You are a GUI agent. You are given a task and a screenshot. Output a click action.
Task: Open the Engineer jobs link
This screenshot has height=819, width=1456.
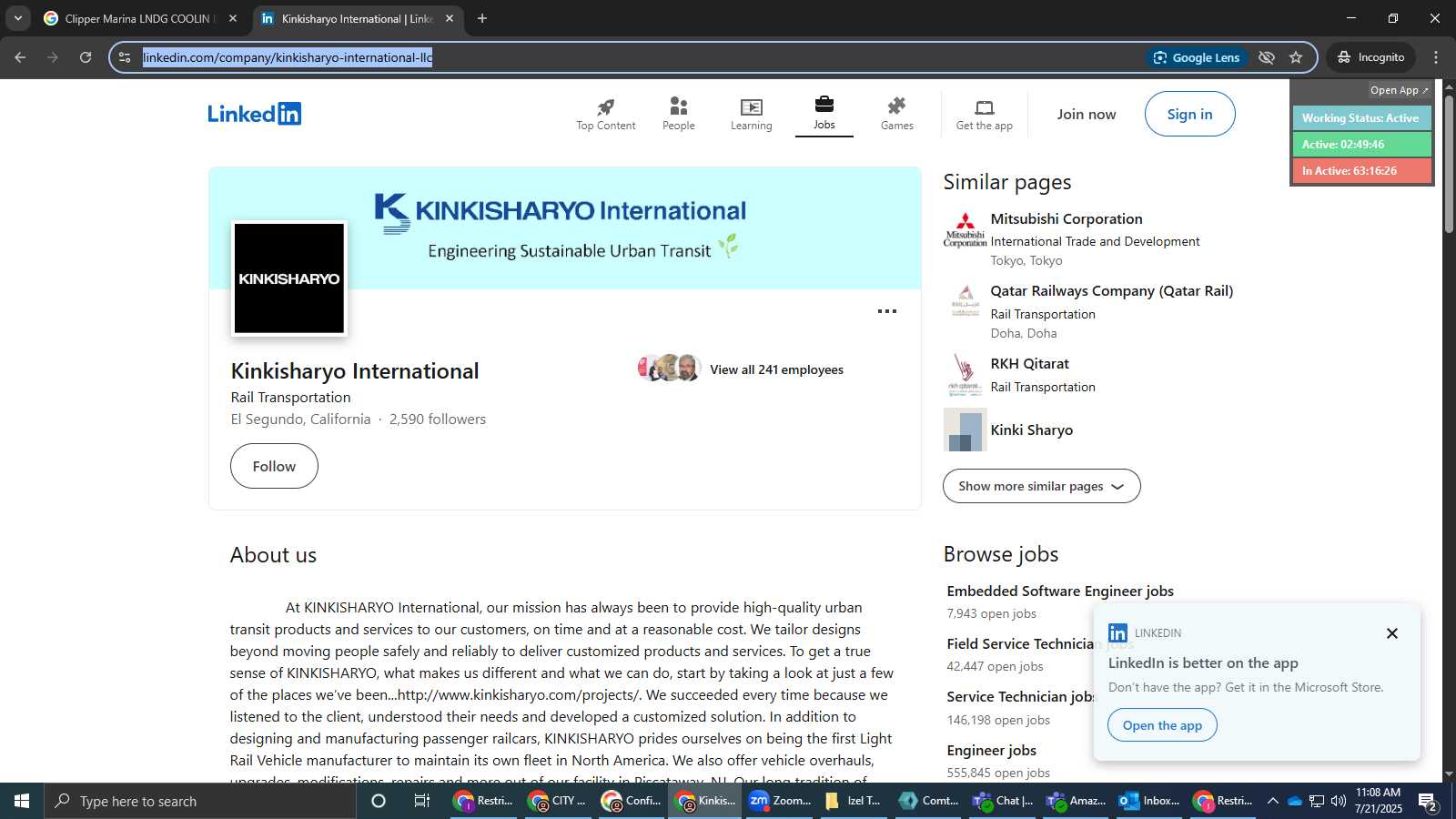pyautogui.click(x=991, y=750)
